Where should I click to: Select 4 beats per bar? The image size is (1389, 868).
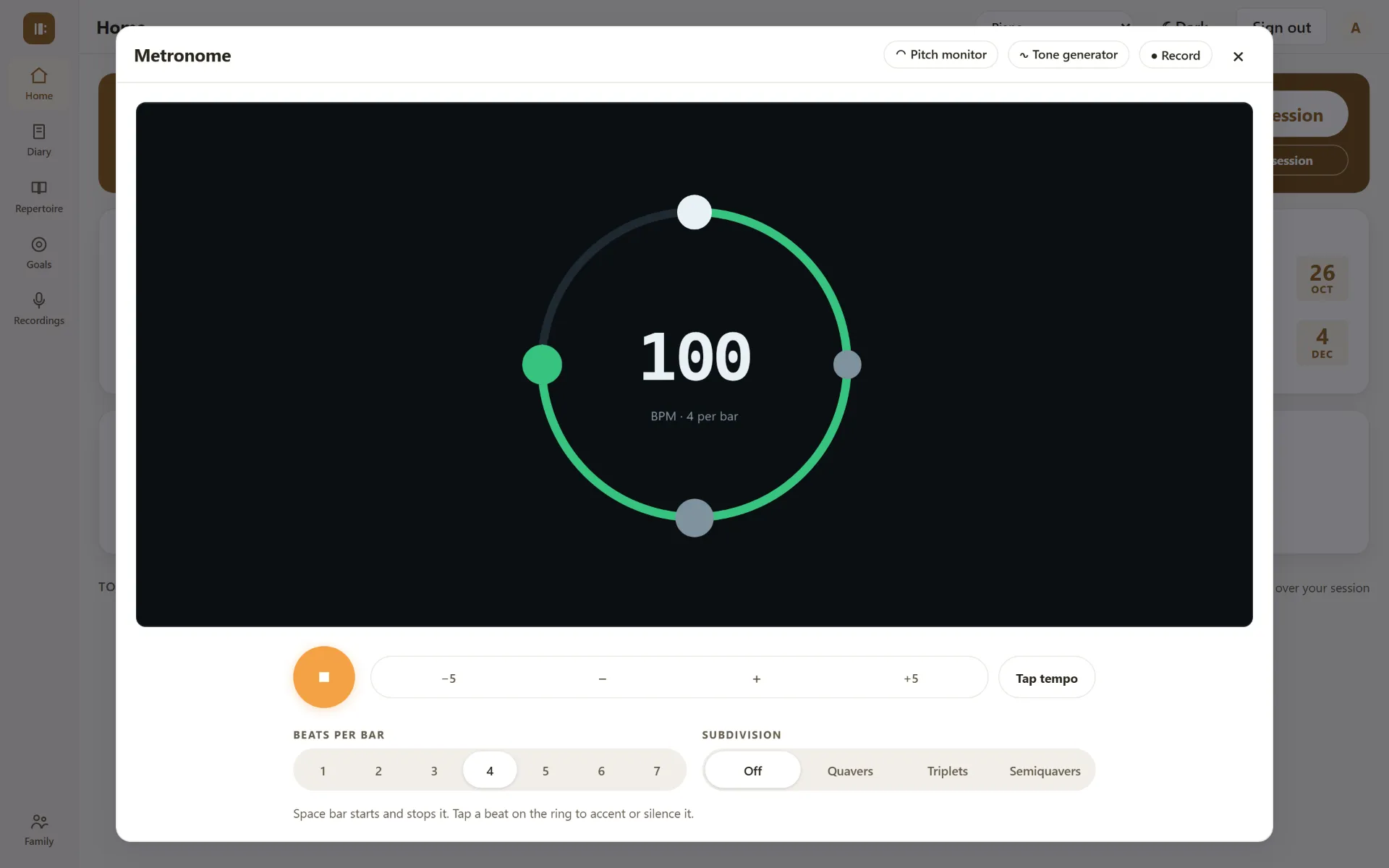[x=490, y=770]
